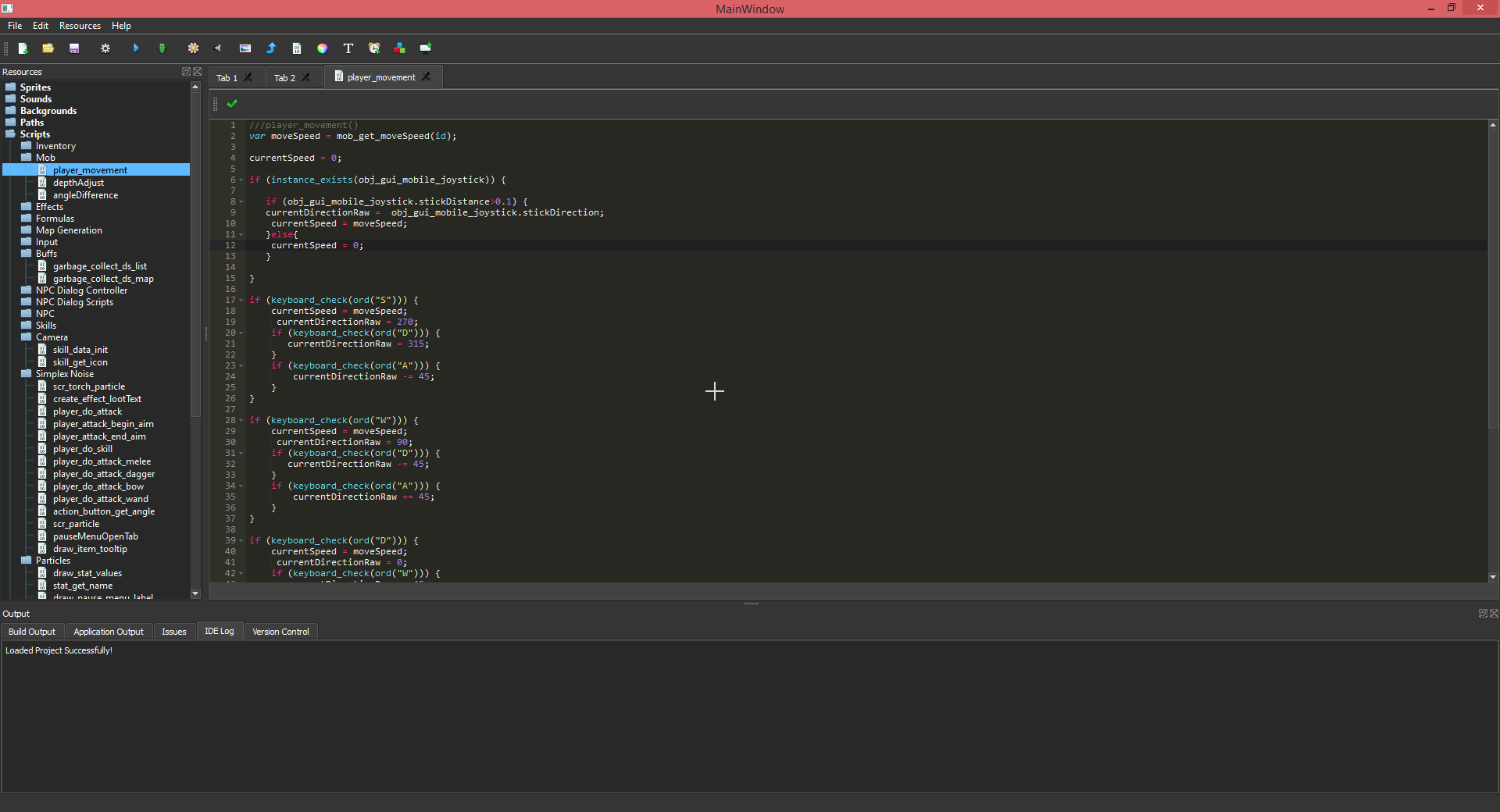
Task: Start debugging with the green bug icon
Action: 162,48
